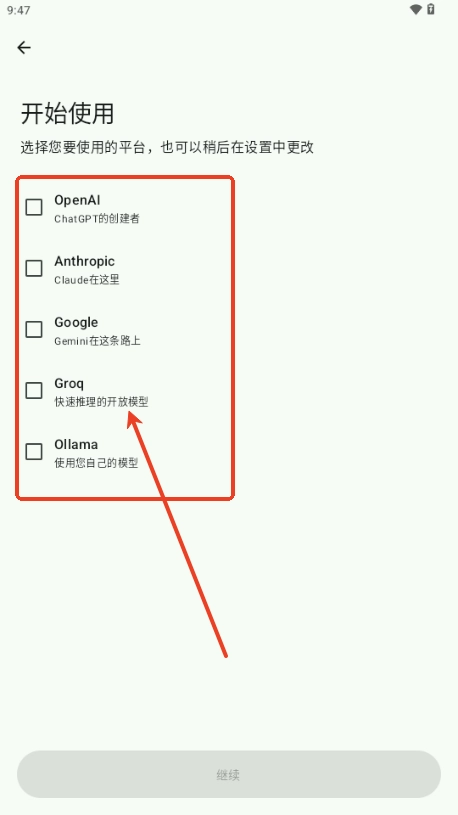Tap the 9:47 clock in status bar
Screen dimensions: 458x815
point(19,10)
